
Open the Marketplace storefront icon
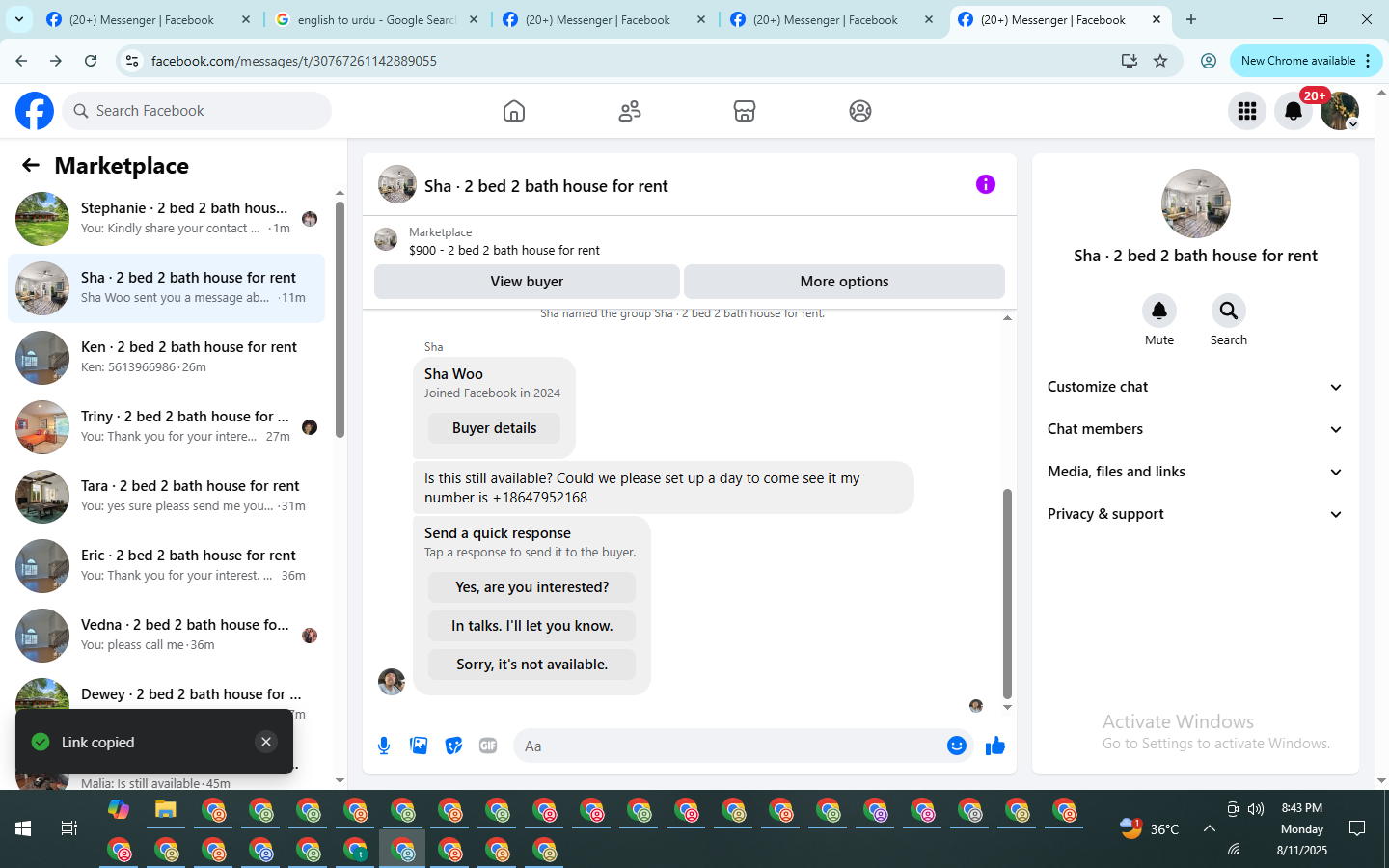[x=745, y=111]
